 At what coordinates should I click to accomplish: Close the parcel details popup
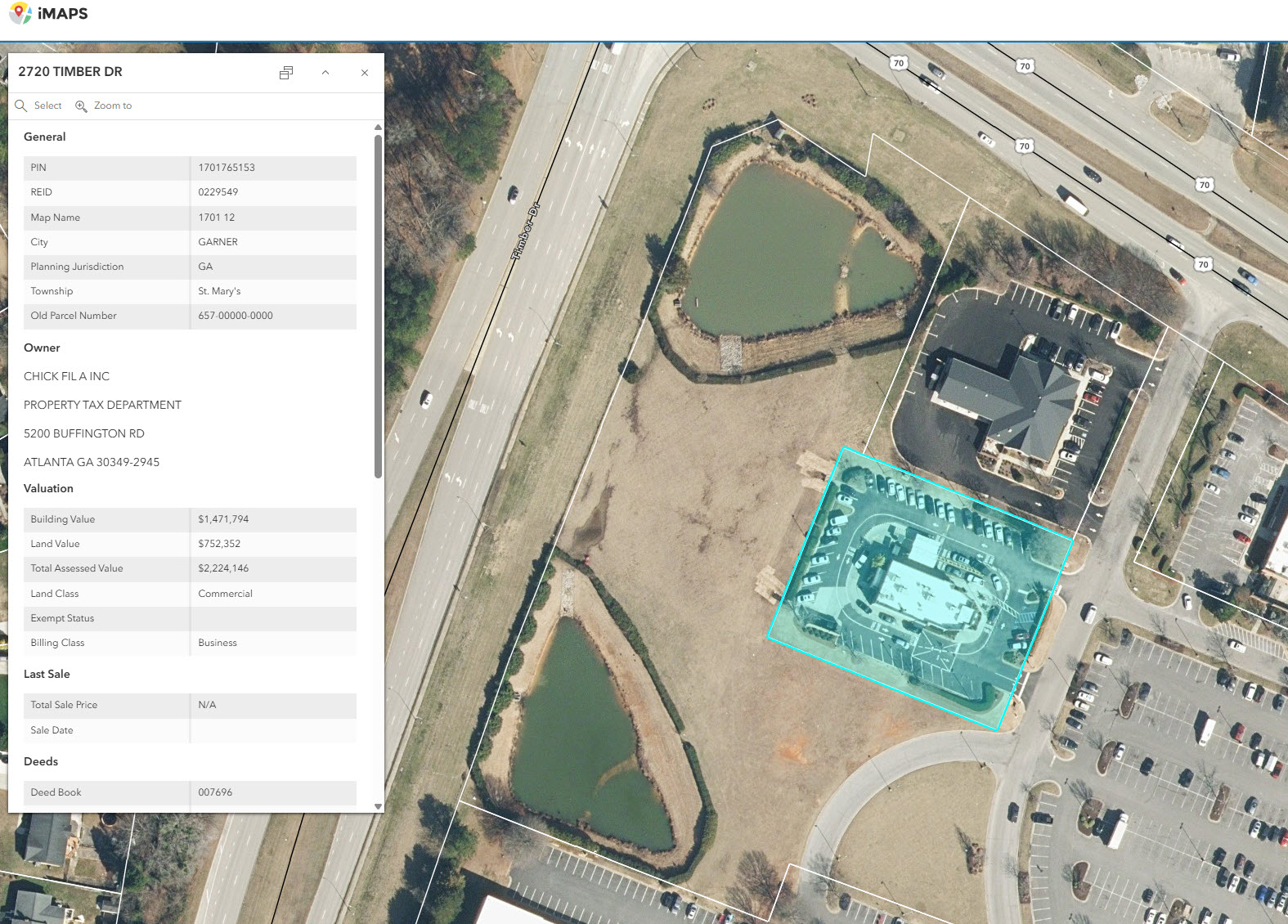(x=365, y=73)
